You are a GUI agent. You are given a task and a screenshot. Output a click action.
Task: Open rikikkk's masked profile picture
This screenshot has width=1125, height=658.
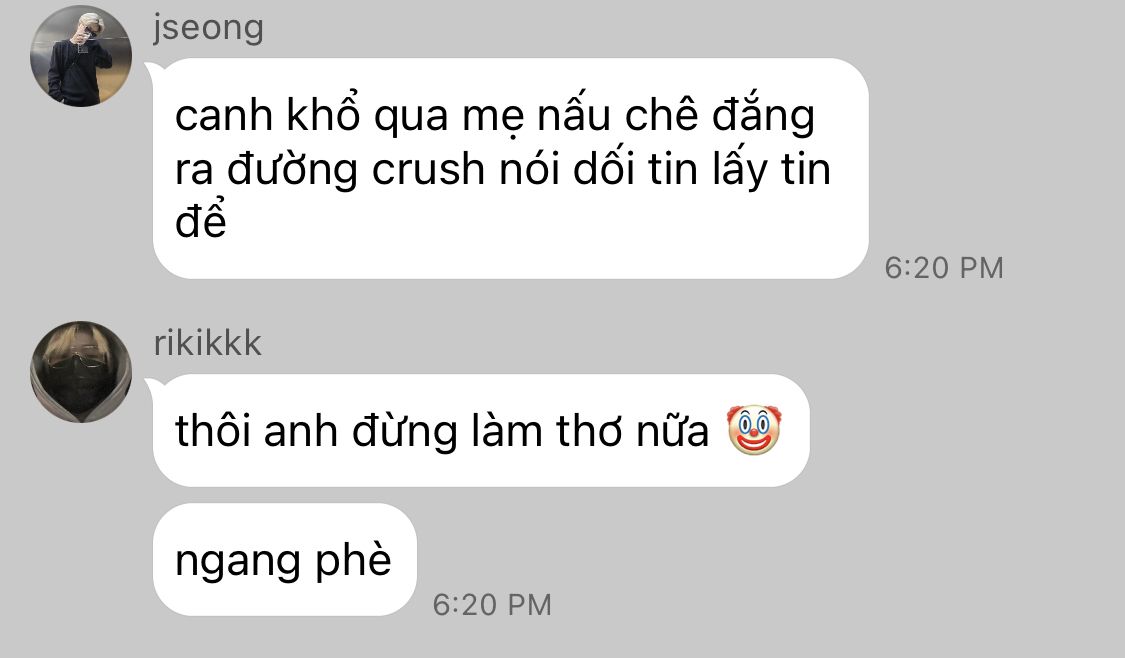[81, 372]
